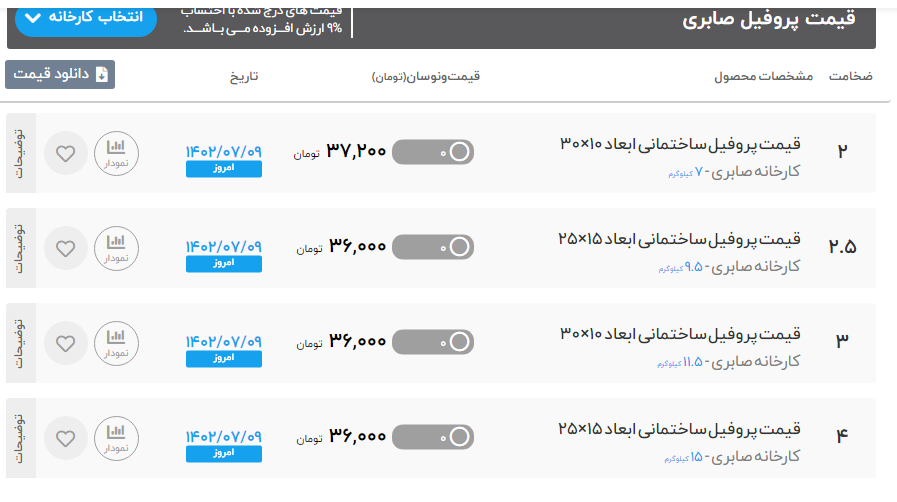The width and height of the screenshot is (897, 502).
Task: Favorite the thickness 2 profile with heart icon
Action: pos(65,154)
